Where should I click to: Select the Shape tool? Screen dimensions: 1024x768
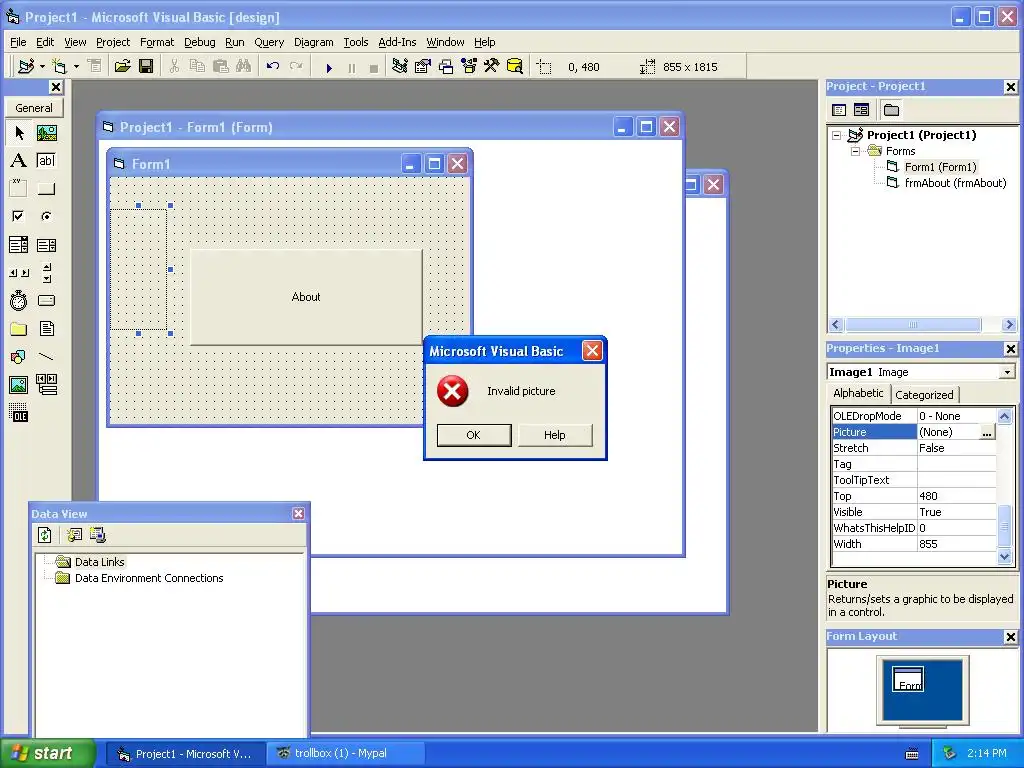click(x=19, y=357)
